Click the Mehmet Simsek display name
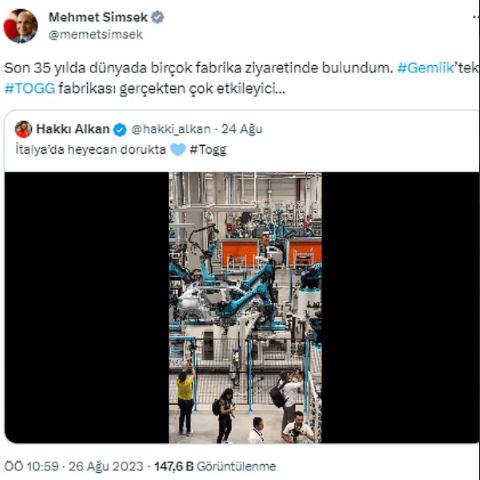 98,17
